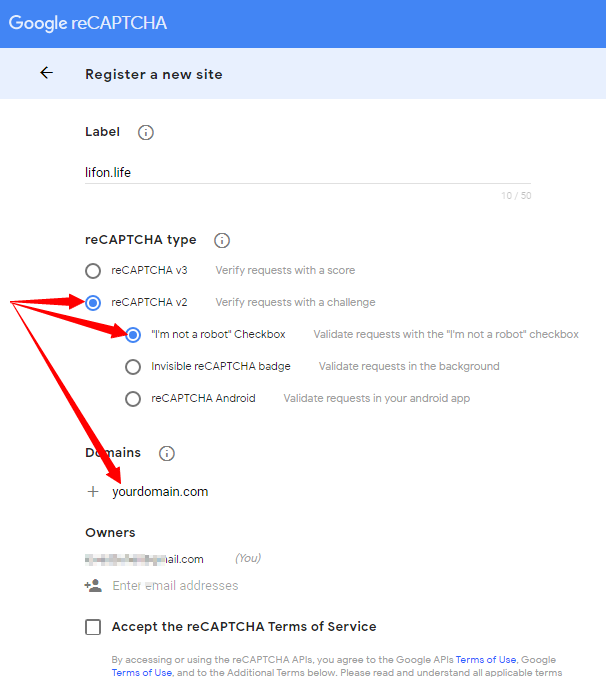Screen dimensions: 606x677
Task: Click the text Verify requests with a score
Action: coord(285,270)
